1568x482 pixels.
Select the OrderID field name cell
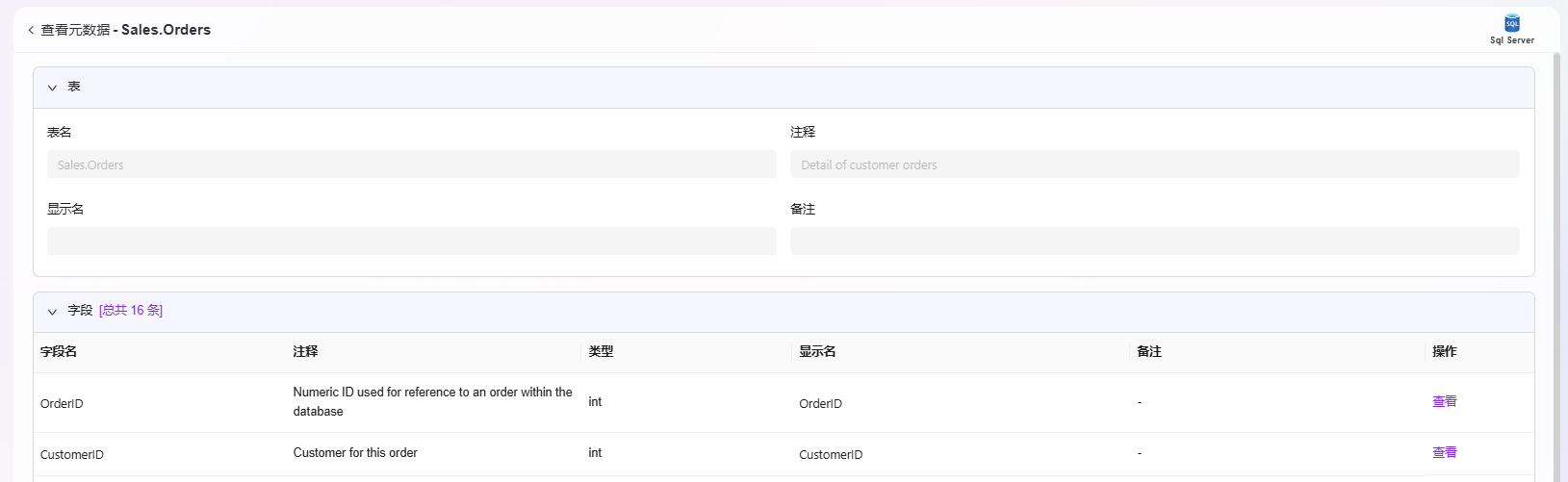[x=62, y=404]
